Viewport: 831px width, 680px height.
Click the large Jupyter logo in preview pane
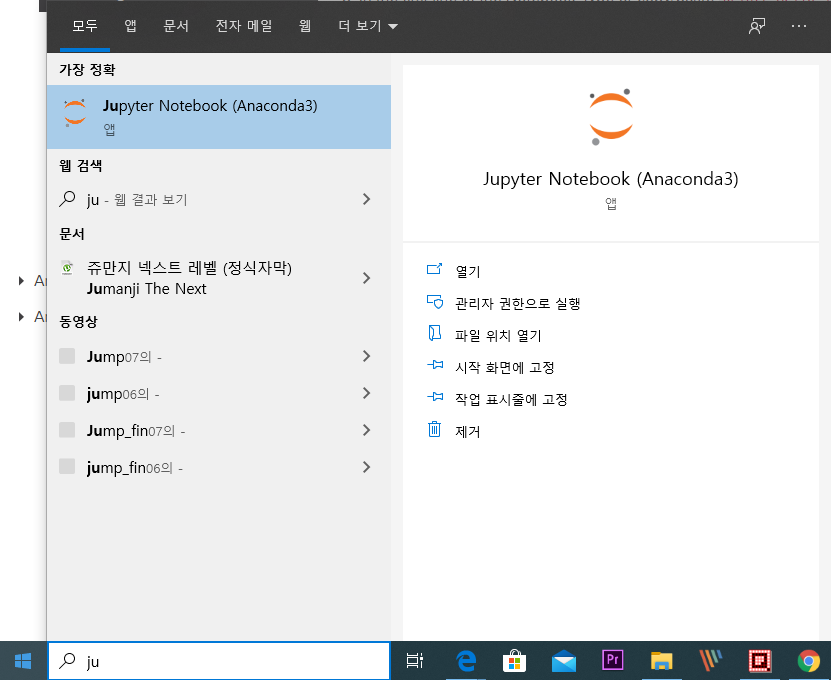pyautogui.click(x=611, y=117)
